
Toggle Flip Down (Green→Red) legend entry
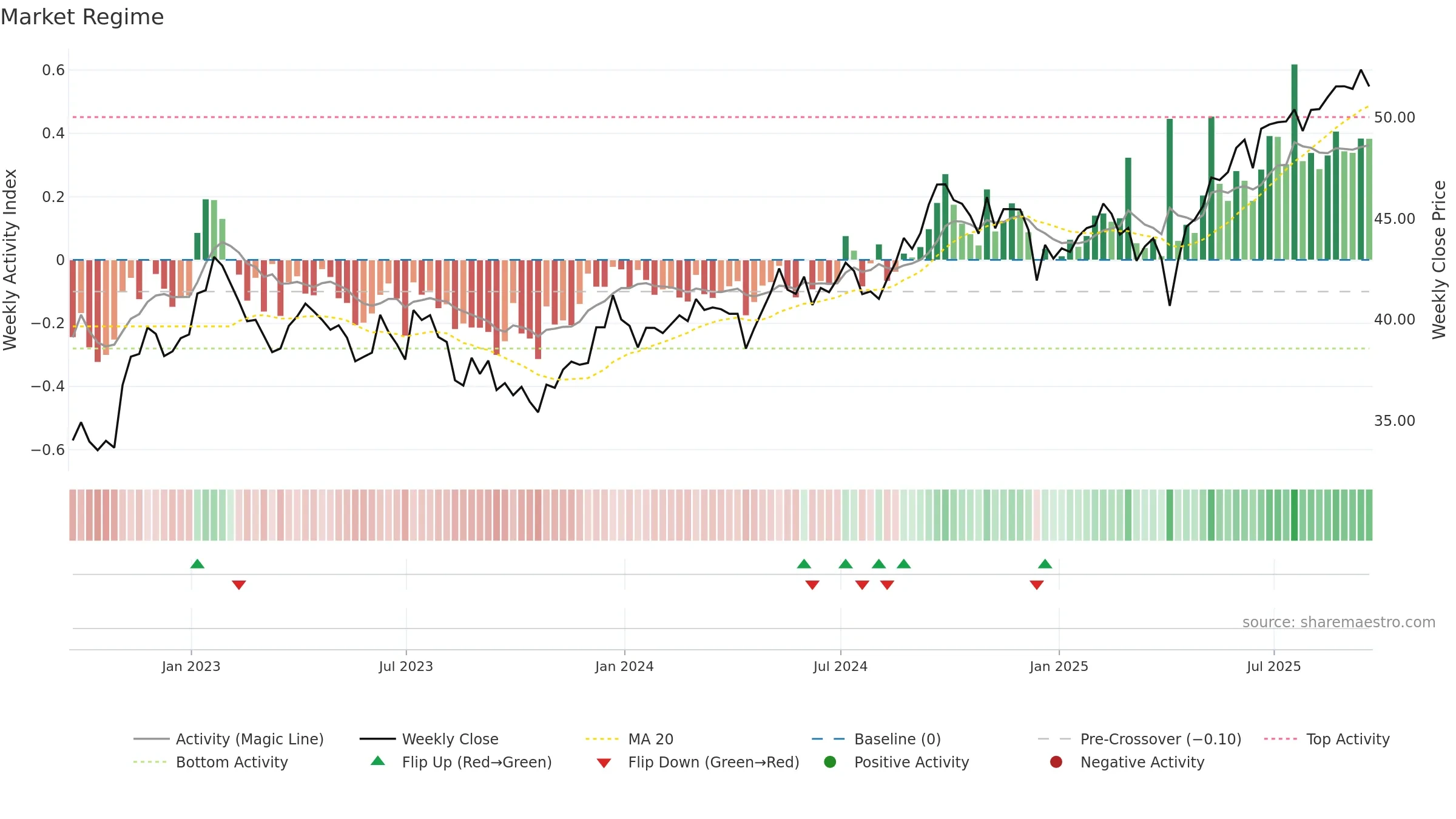(x=698, y=762)
